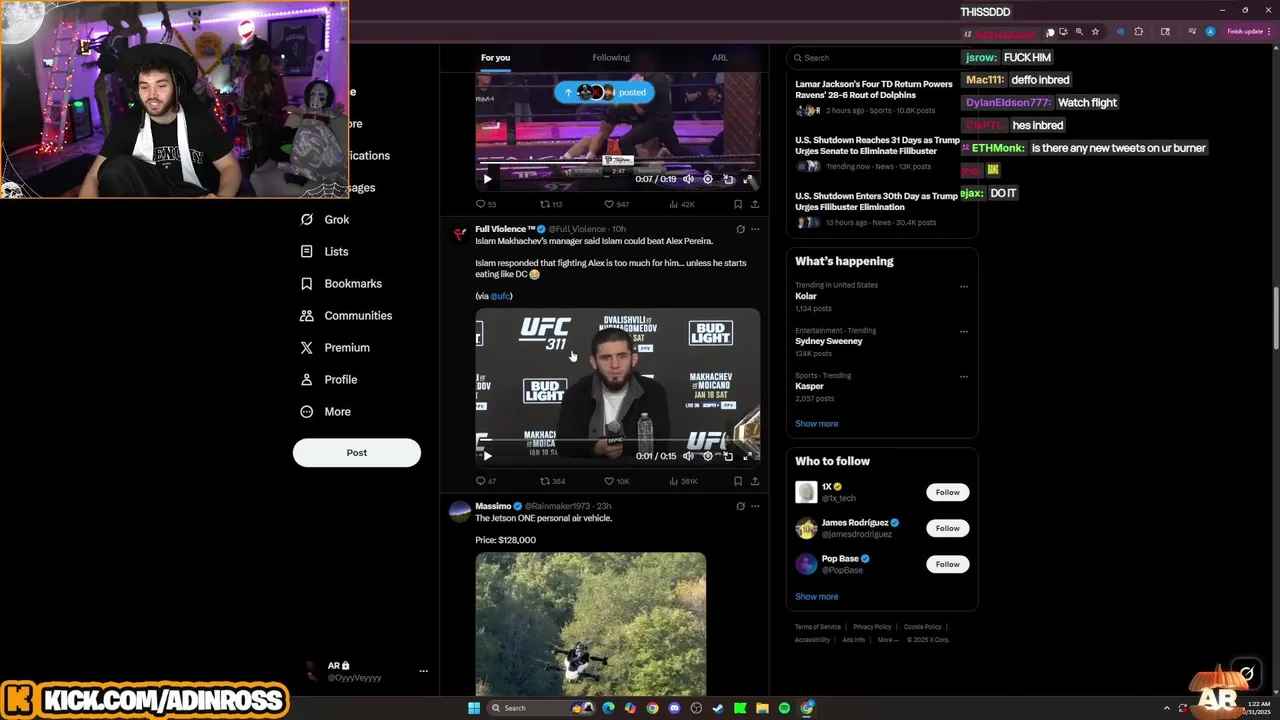Open account switcher dots next to AR
Screen dimensions: 1280x720
(423, 671)
